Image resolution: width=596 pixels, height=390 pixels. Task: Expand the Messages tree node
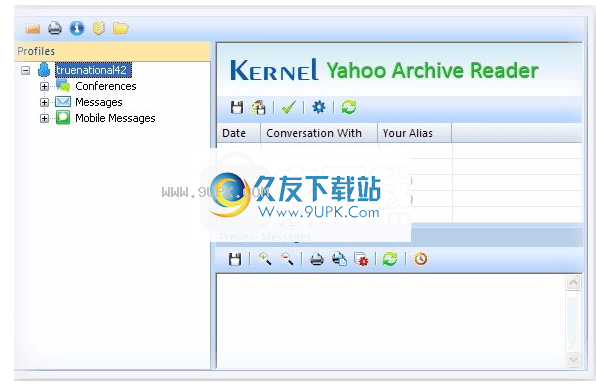pyautogui.click(x=44, y=102)
